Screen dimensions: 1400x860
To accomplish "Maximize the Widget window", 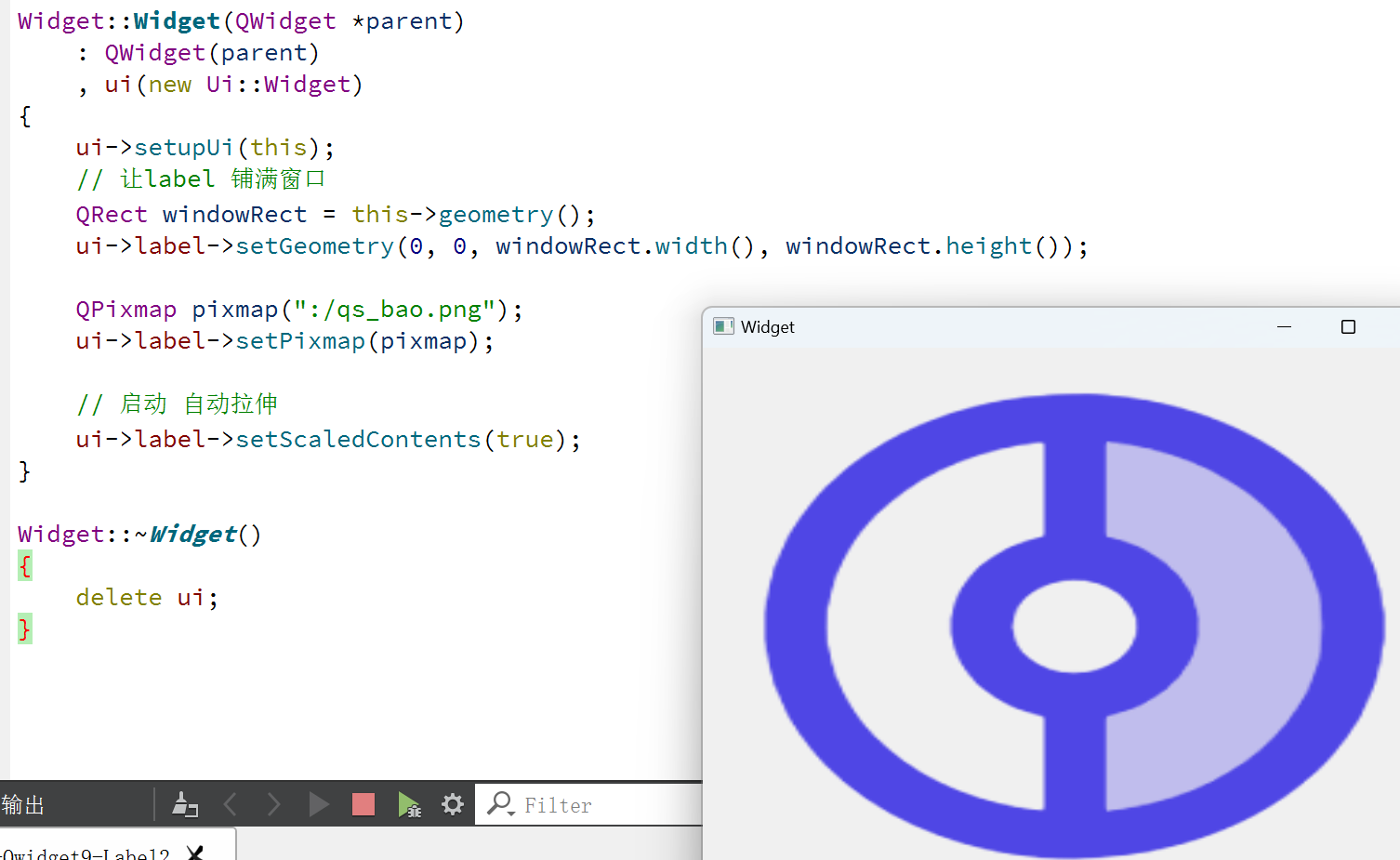I will pos(1348,326).
